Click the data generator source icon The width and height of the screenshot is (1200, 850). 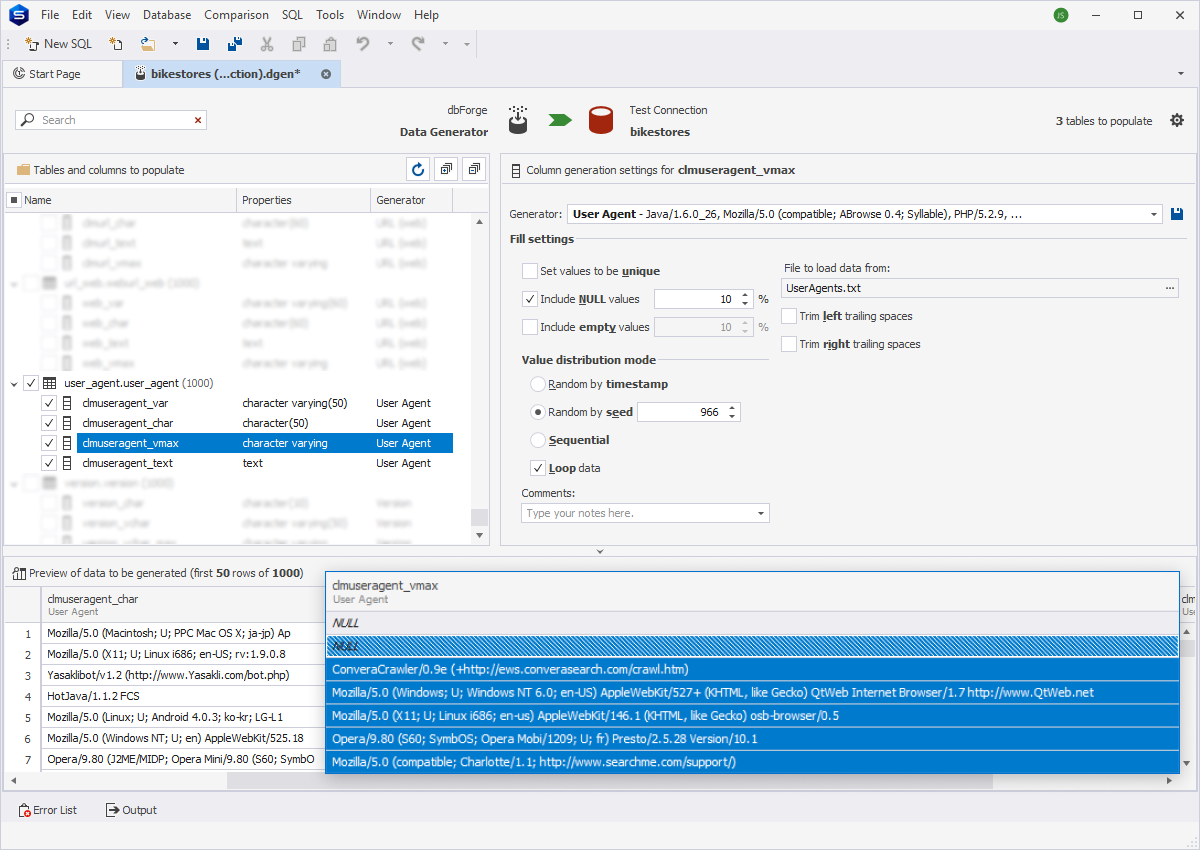click(x=517, y=120)
